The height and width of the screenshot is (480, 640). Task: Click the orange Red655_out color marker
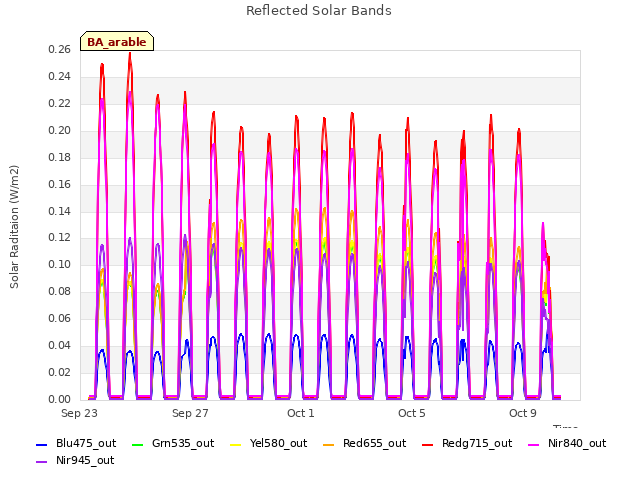(329, 444)
